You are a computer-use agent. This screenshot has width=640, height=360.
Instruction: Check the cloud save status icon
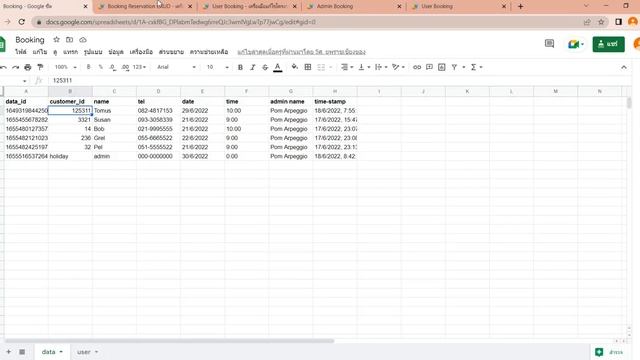point(83,40)
